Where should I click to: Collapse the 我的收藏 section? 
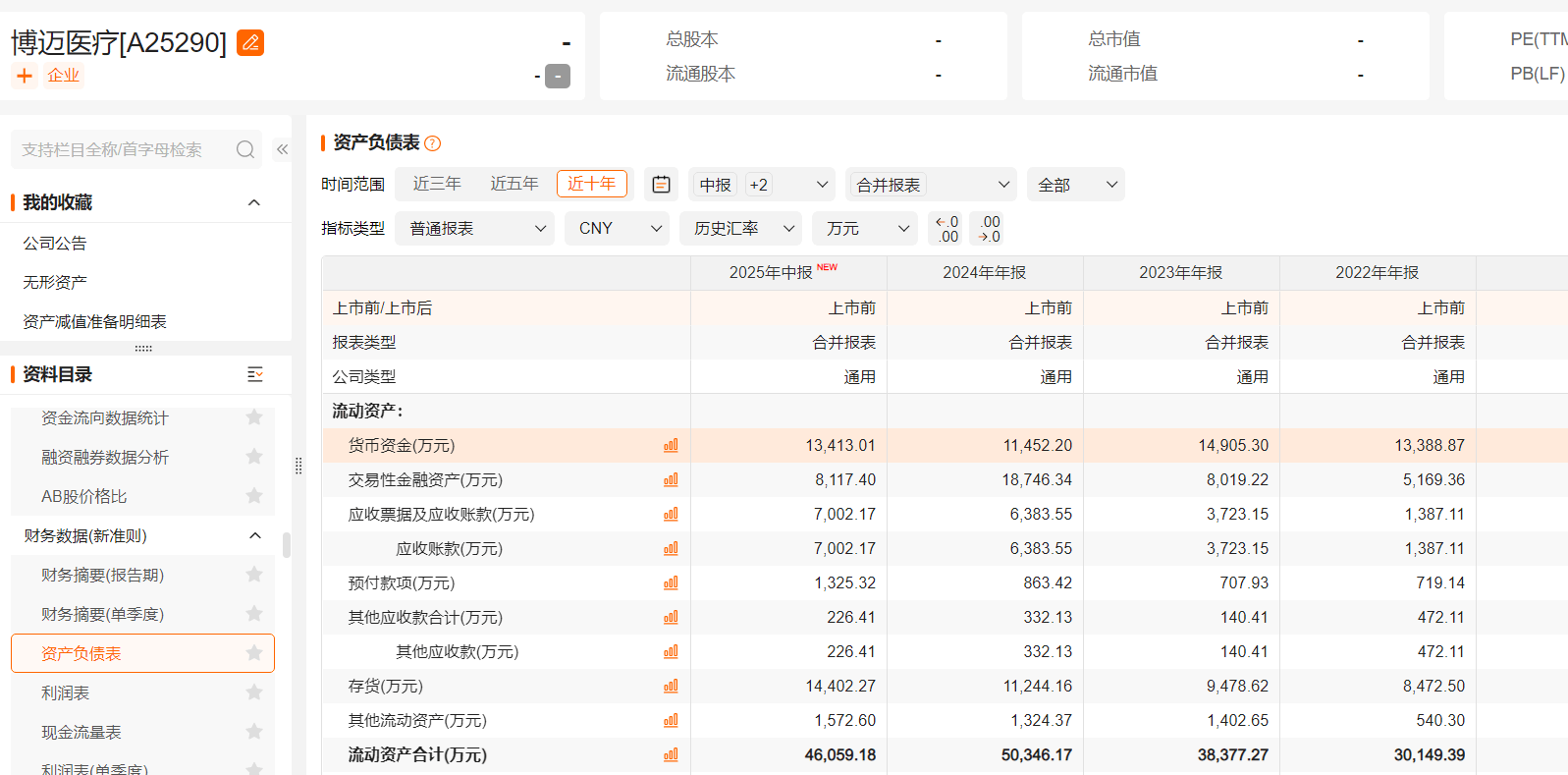coord(254,202)
